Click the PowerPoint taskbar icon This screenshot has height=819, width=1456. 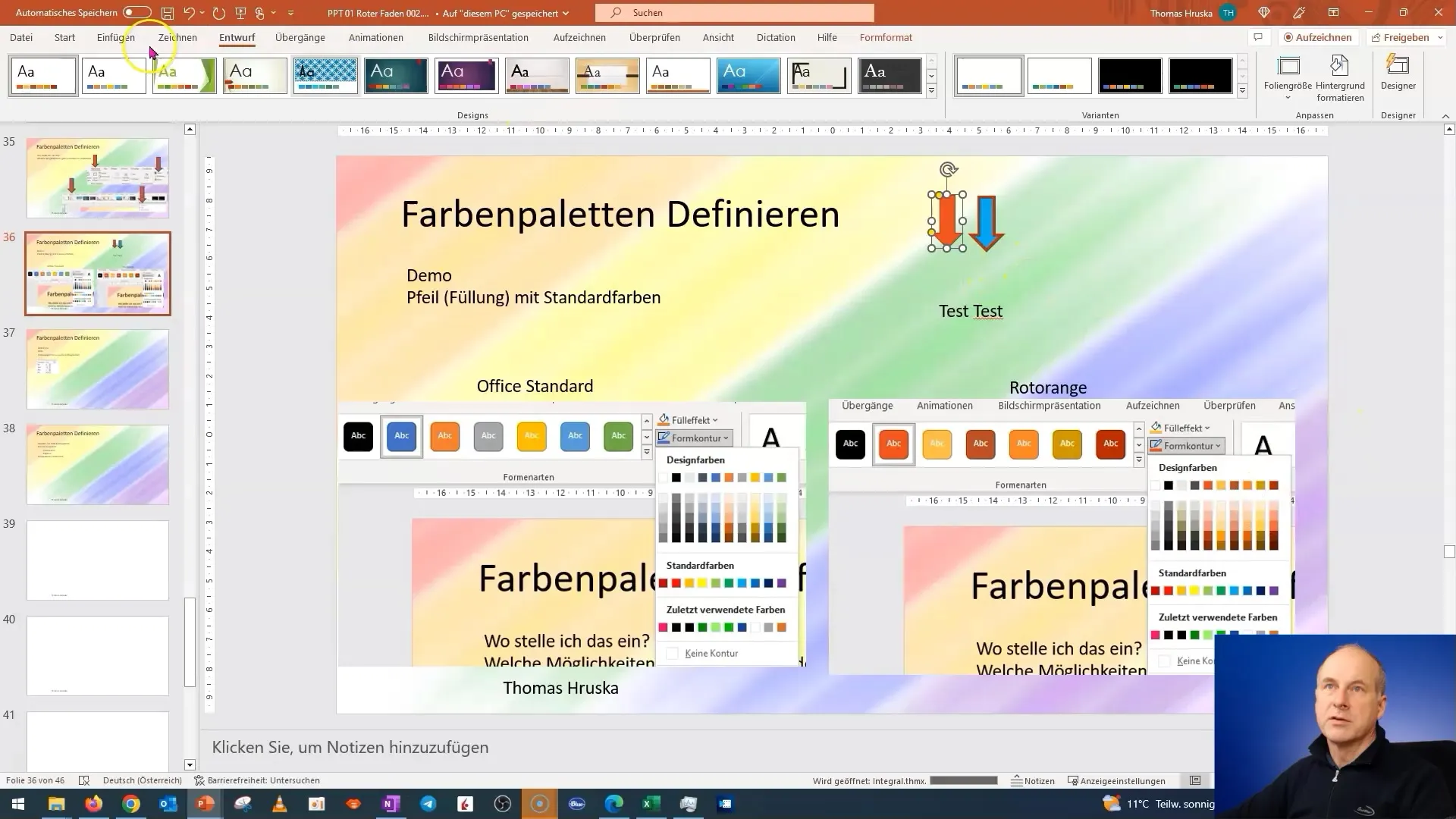205,803
